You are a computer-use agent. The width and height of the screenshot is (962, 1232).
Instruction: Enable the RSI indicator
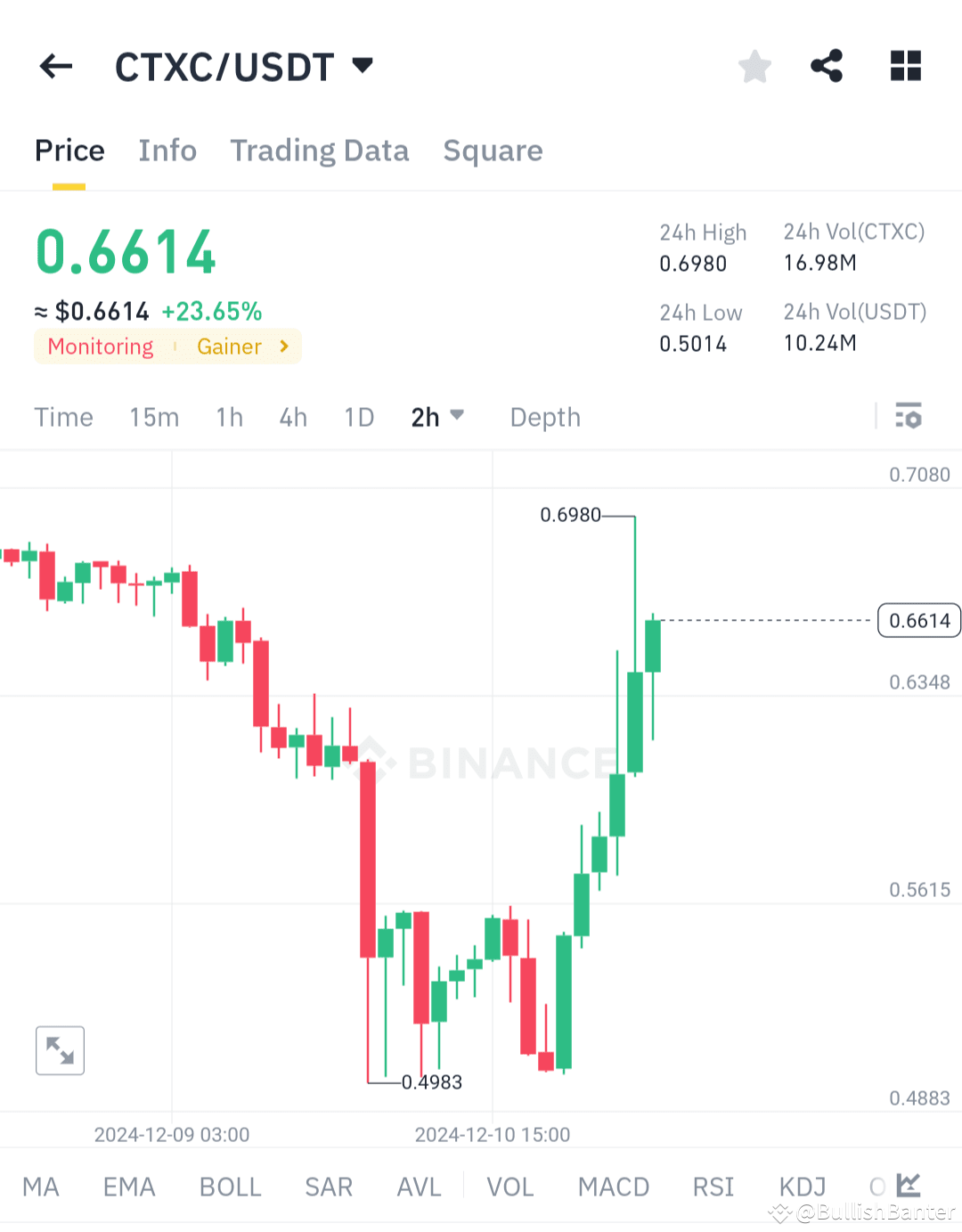(713, 1186)
